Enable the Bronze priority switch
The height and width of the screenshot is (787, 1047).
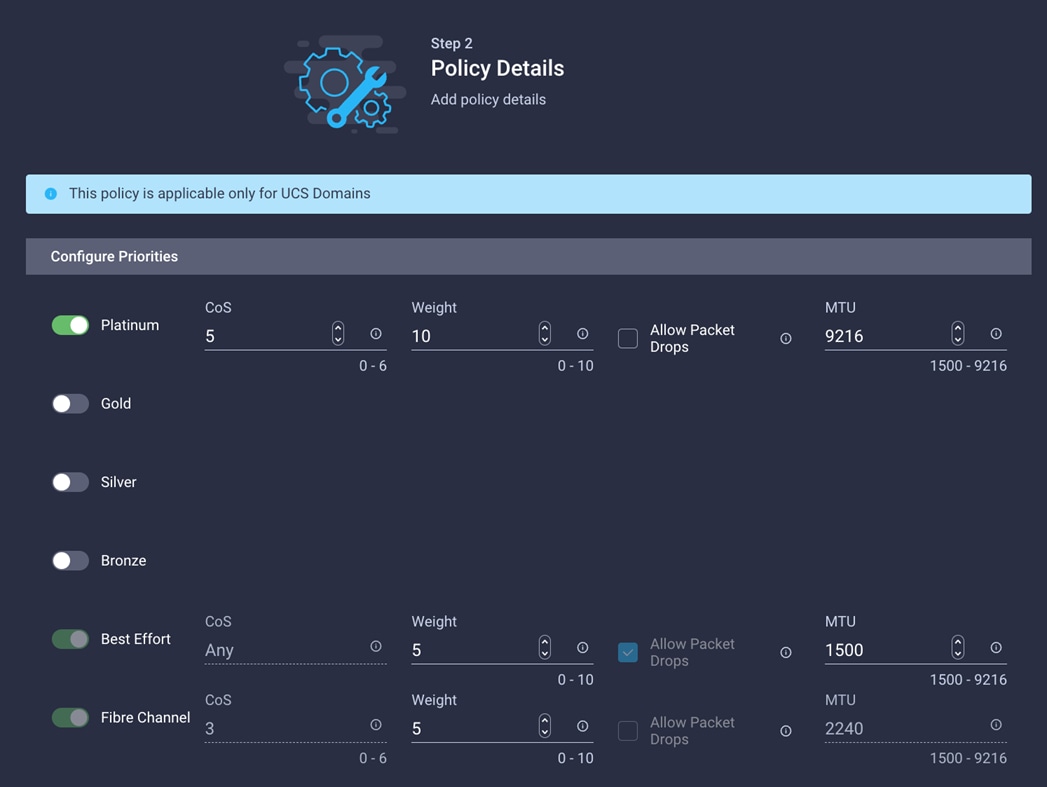(x=70, y=561)
